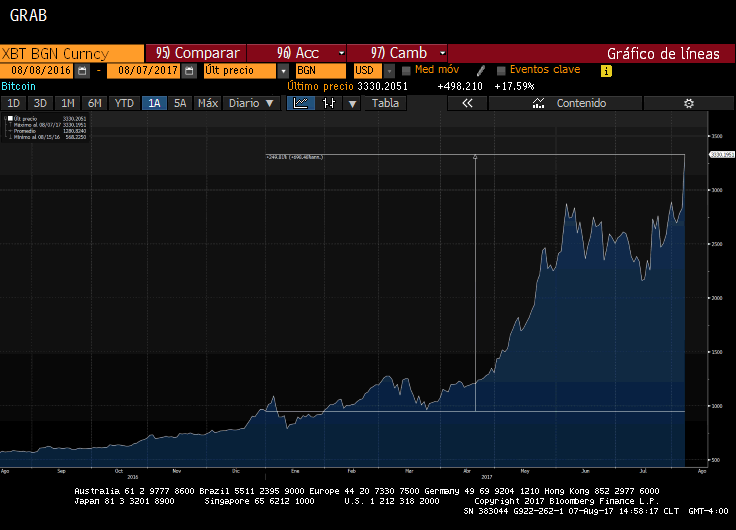The image size is (736, 530).
Task: Select the 5A time range tab
Action: [x=180, y=103]
